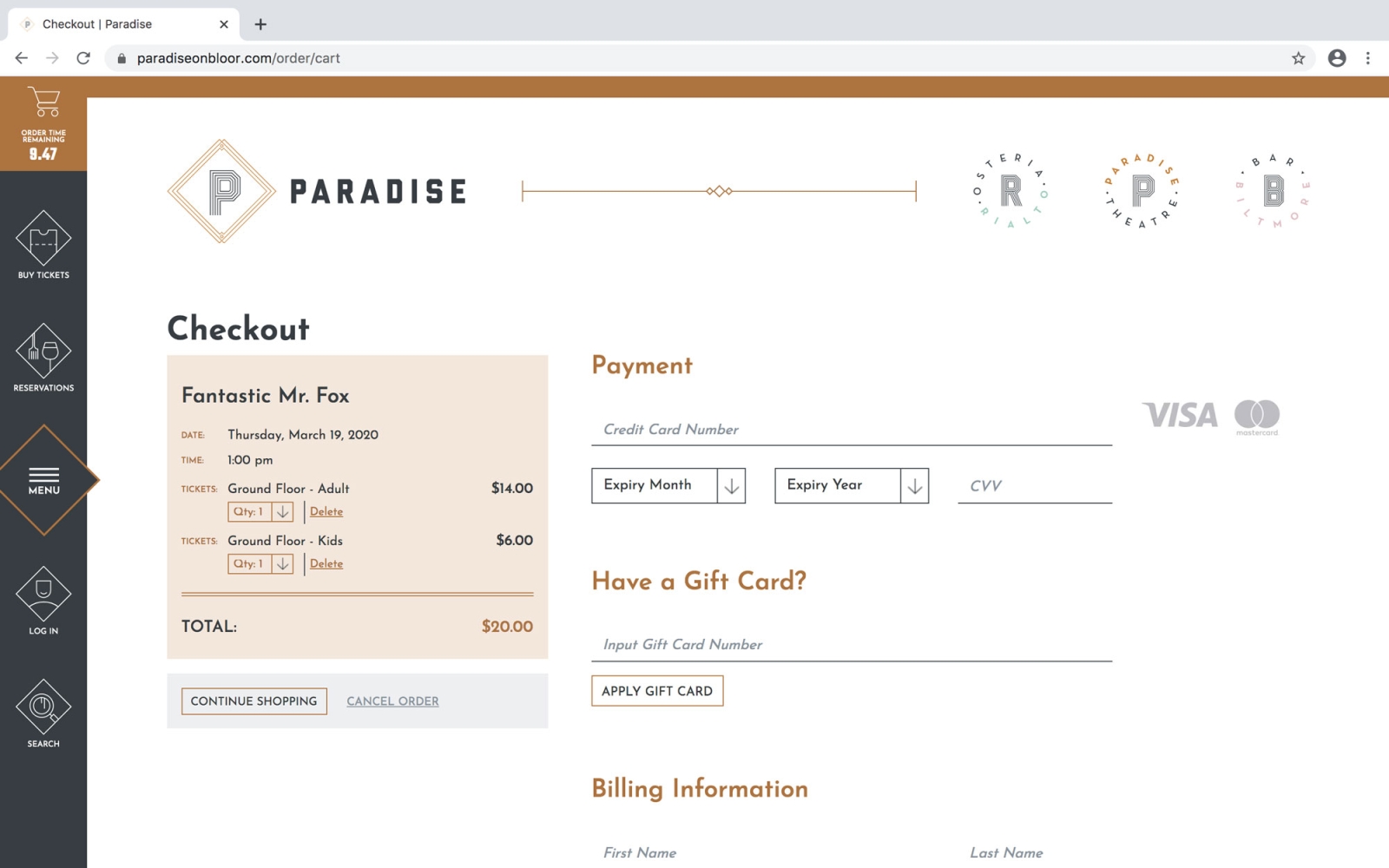Visit the Bar Biltmore round logo

point(1274,191)
